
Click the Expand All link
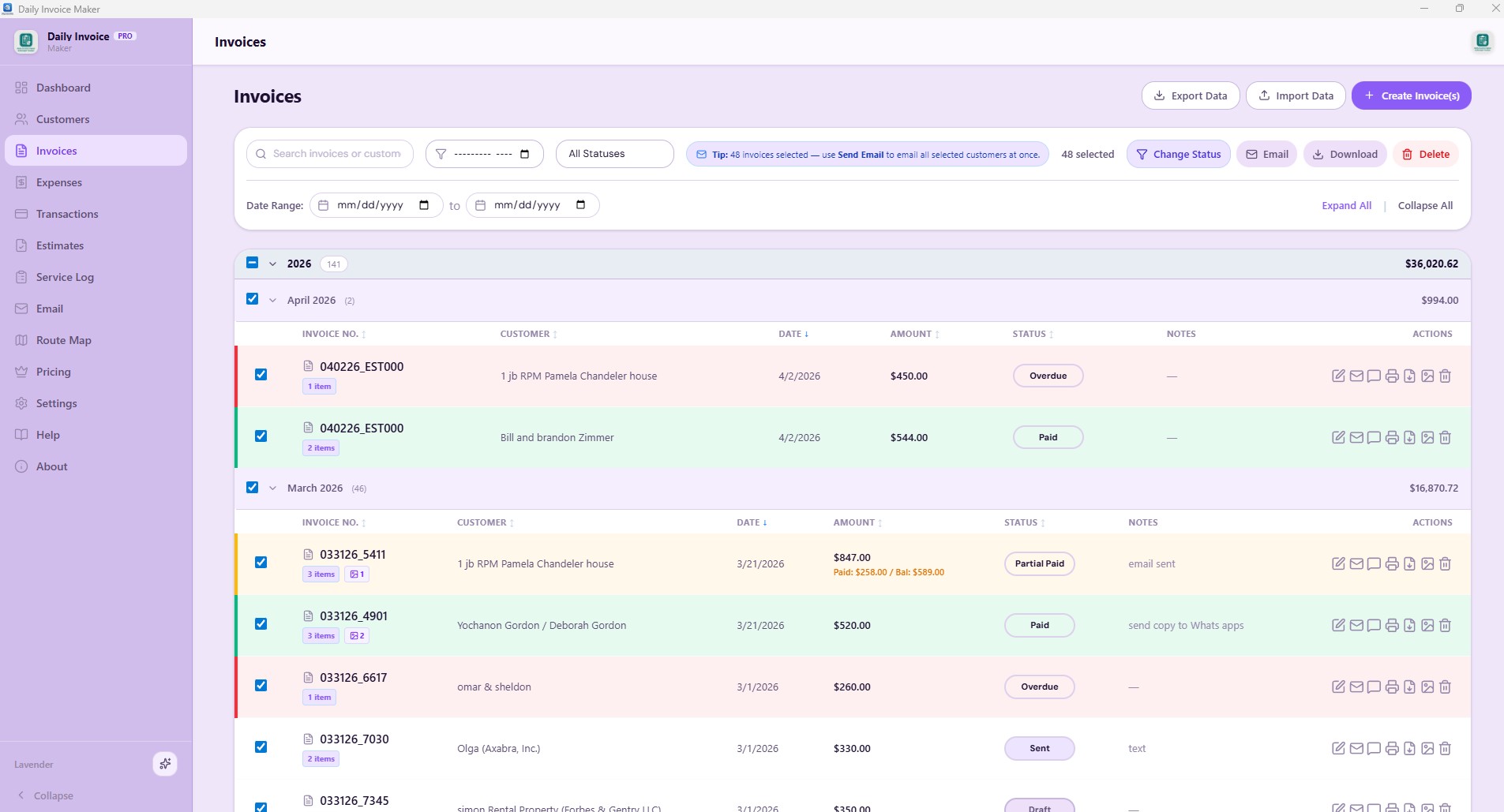click(1346, 205)
